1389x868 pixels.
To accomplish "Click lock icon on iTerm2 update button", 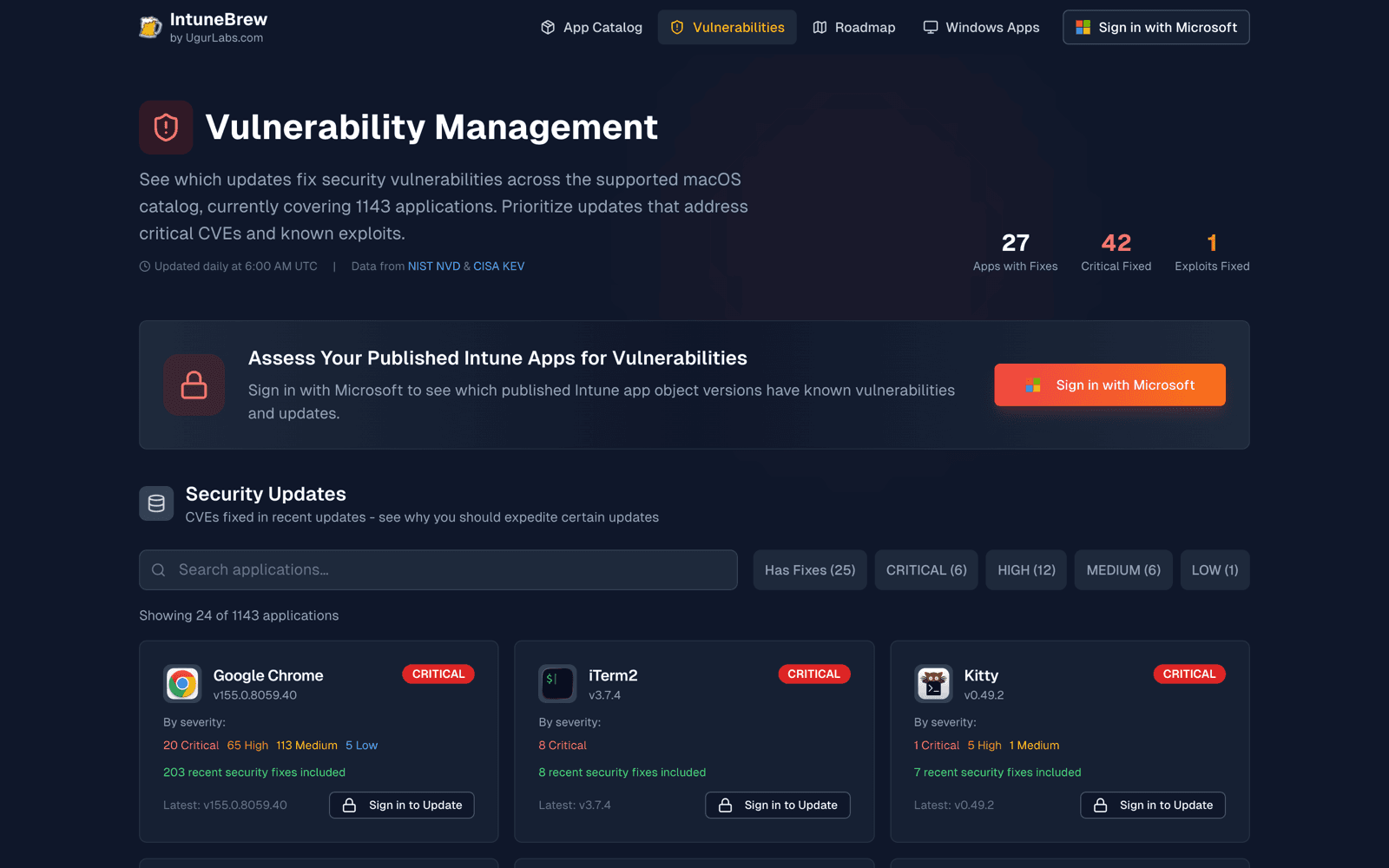I will (x=725, y=806).
